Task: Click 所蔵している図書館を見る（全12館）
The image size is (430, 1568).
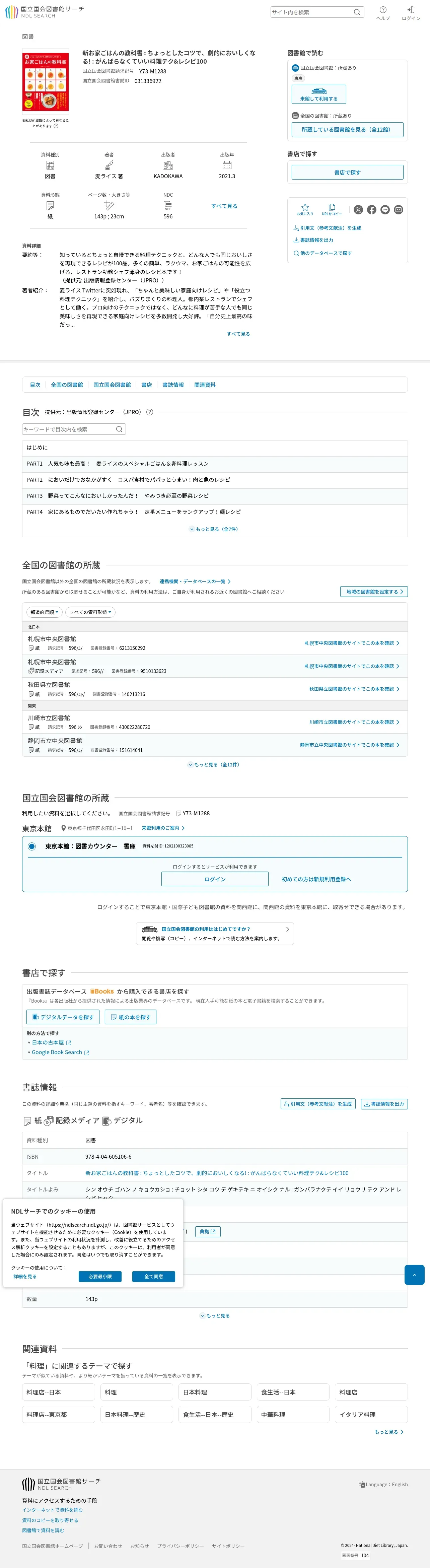Action: (x=347, y=130)
